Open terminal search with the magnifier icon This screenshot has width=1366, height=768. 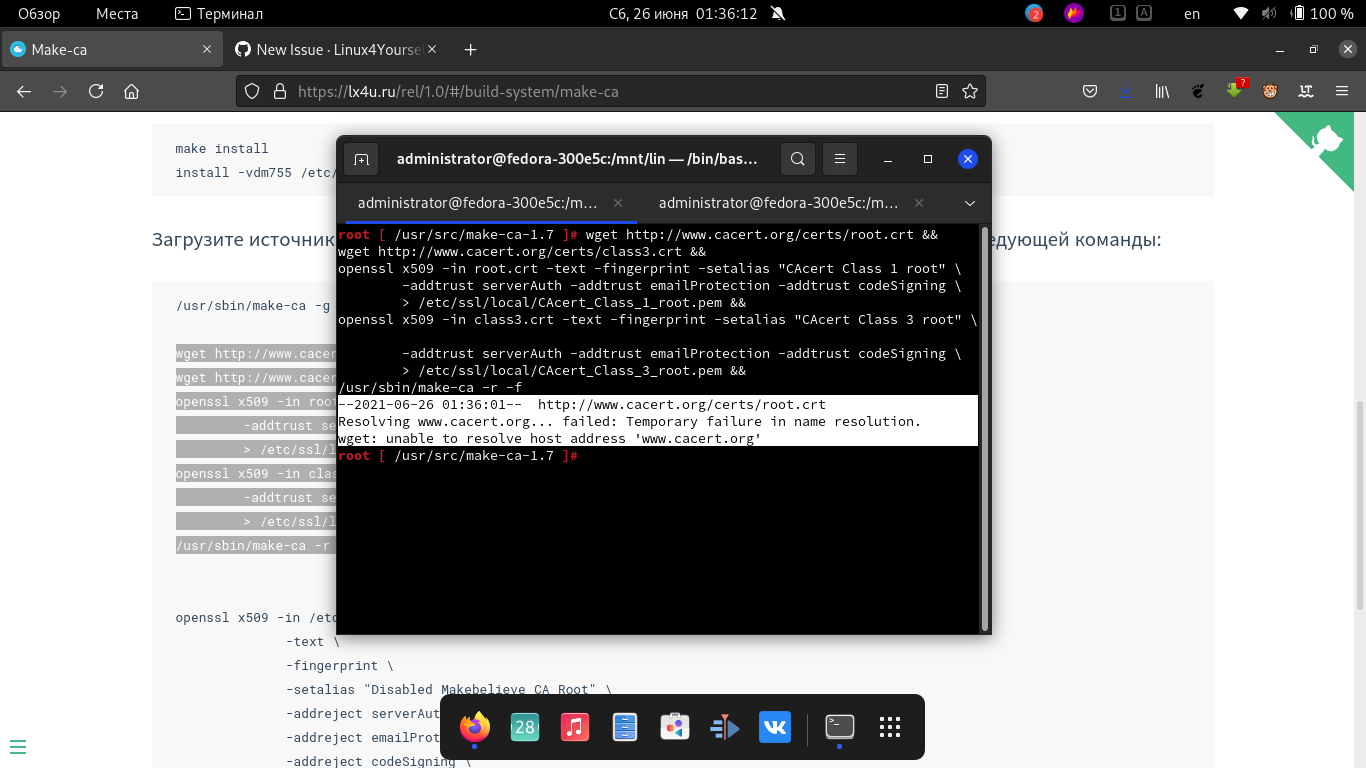click(797, 159)
